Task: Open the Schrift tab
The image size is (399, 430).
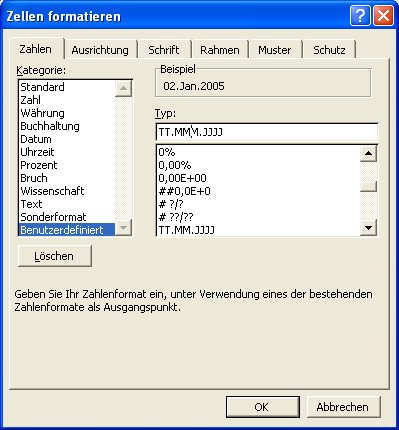Action: coord(164,50)
